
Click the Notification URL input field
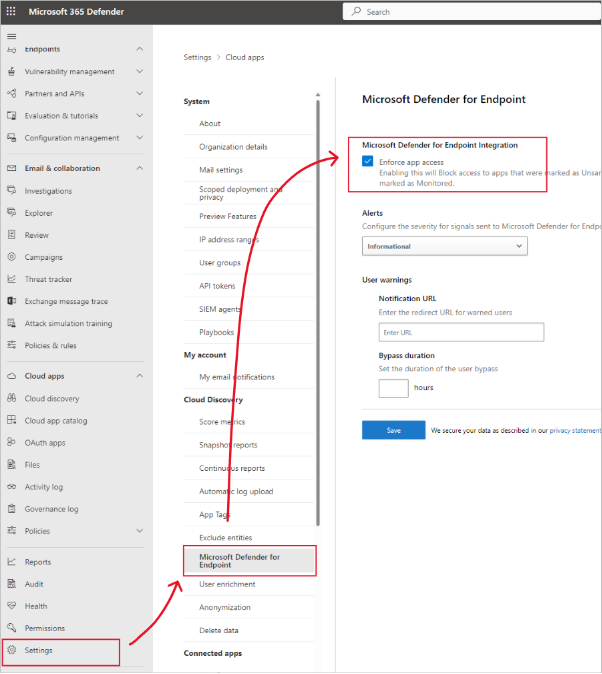click(461, 332)
